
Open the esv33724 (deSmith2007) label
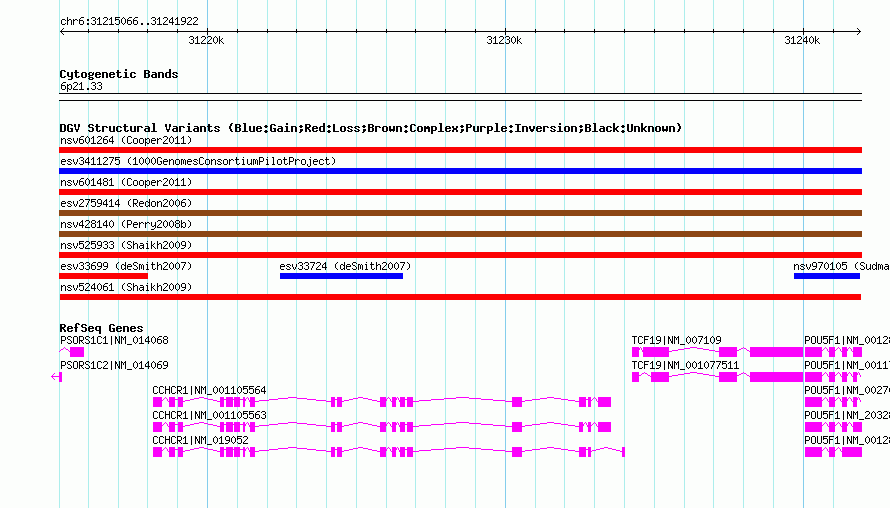tap(345, 266)
